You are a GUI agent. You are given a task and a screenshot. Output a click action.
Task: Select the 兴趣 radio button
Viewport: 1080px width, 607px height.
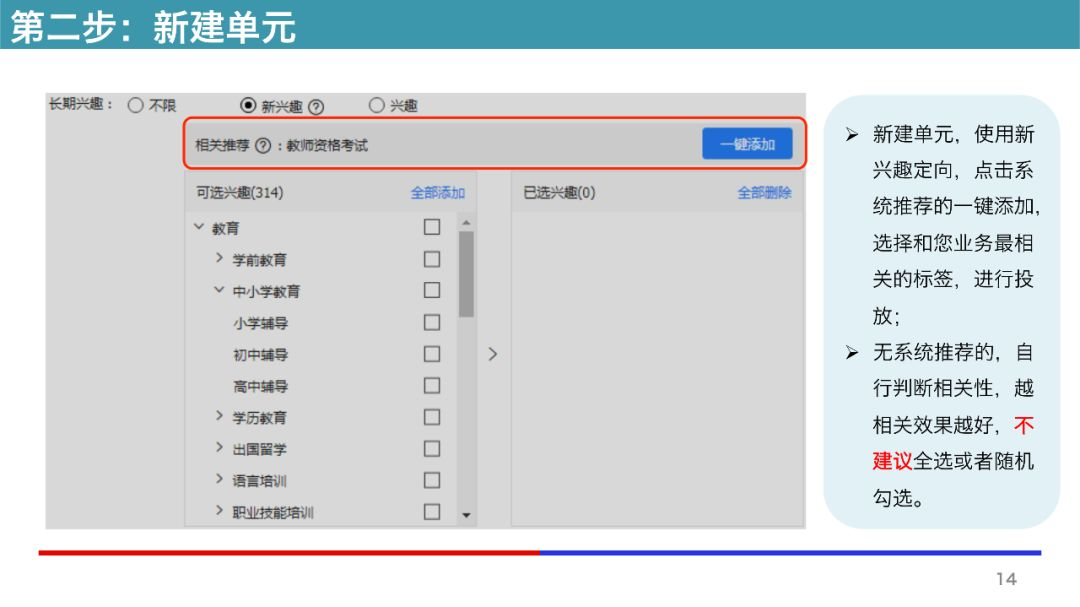(x=377, y=106)
